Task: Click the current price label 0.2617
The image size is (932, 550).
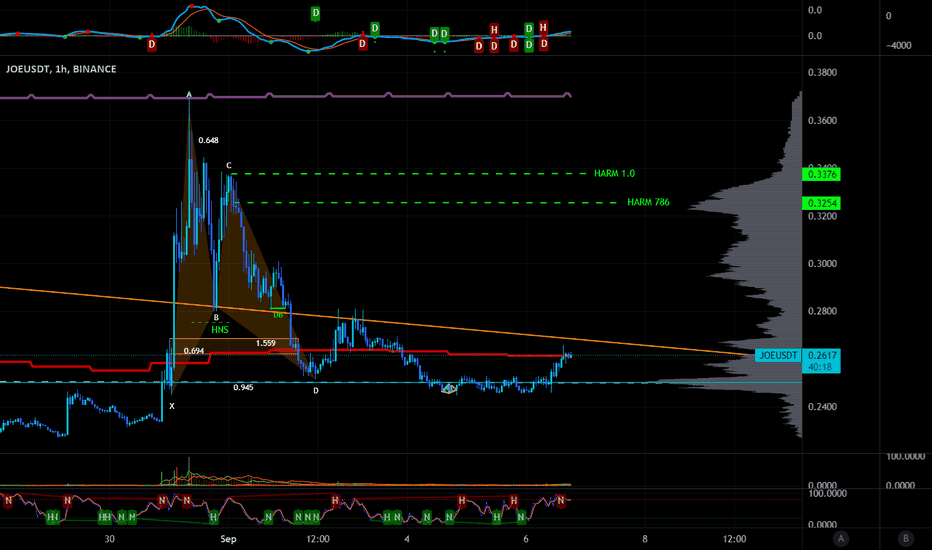Action: pos(821,355)
